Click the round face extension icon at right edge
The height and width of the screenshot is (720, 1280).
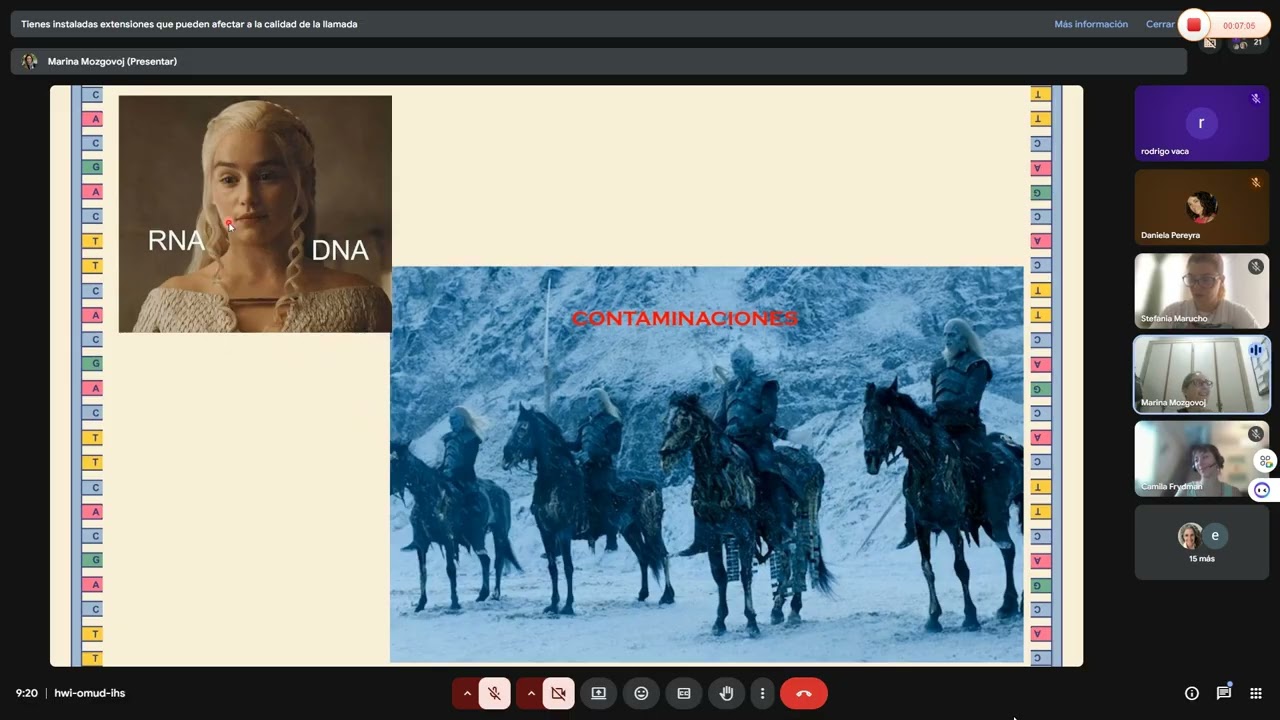click(1262, 490)
